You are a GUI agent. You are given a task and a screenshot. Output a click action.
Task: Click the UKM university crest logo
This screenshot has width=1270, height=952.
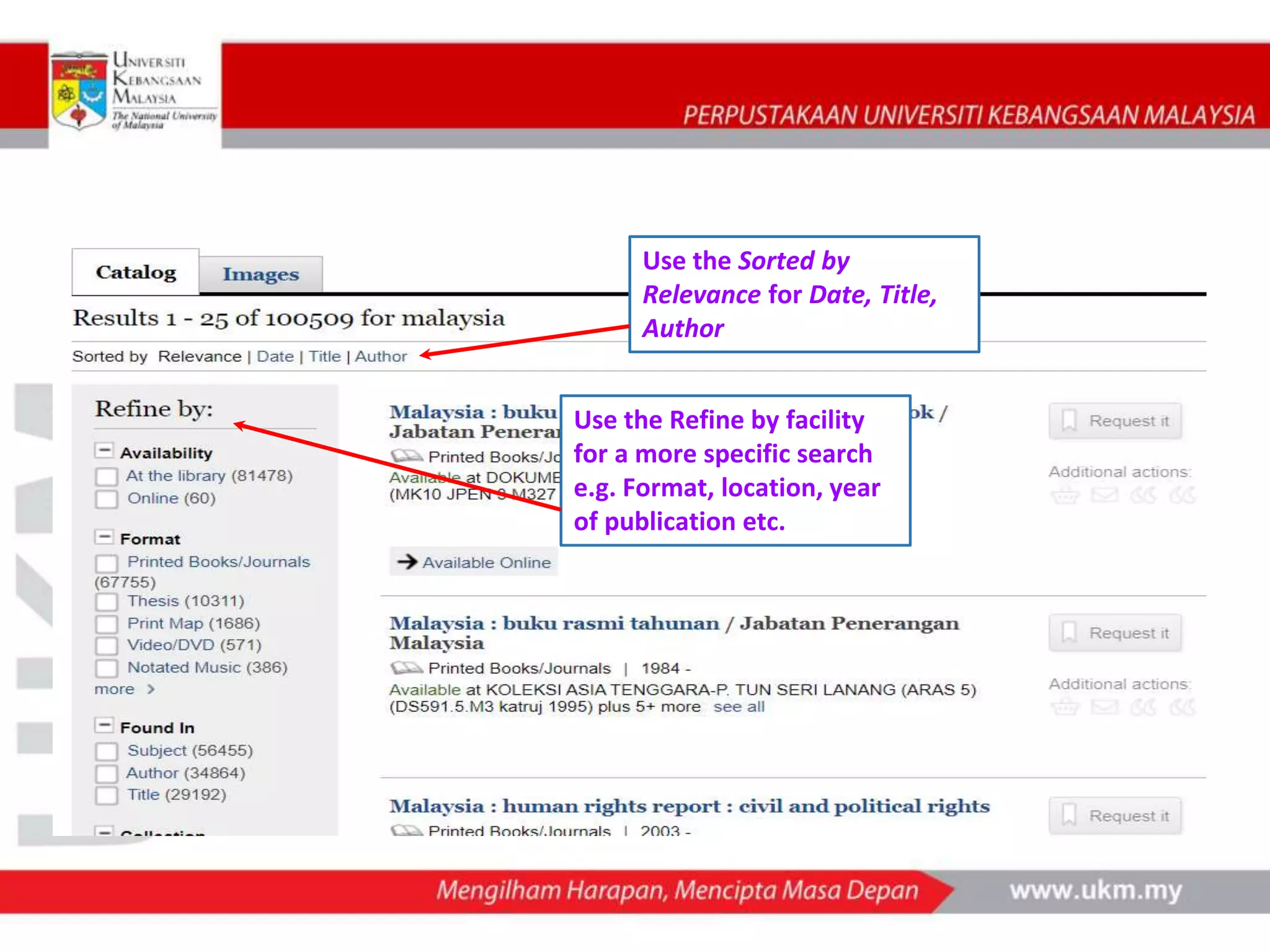point(79,90)
